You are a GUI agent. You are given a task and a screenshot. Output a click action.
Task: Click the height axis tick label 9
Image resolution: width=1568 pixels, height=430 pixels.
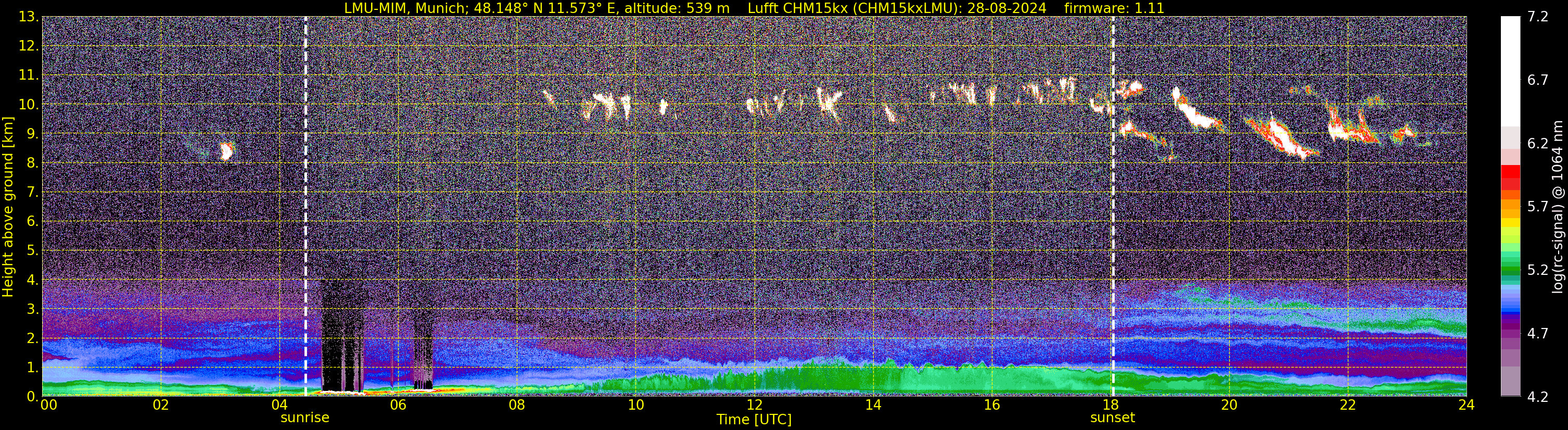tap(32, 134)
